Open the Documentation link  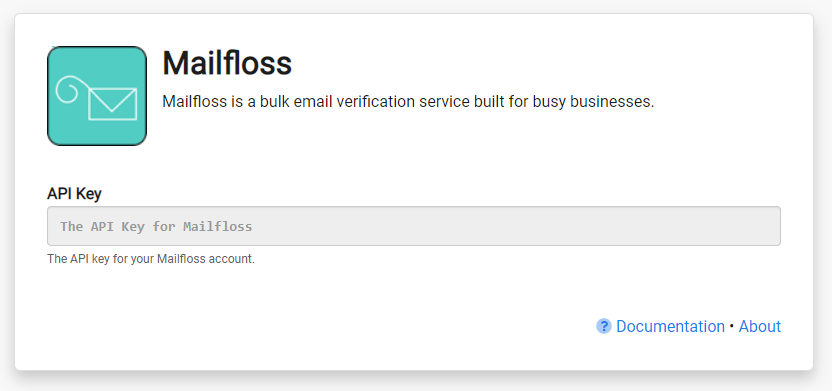click(x=670, y=326)
